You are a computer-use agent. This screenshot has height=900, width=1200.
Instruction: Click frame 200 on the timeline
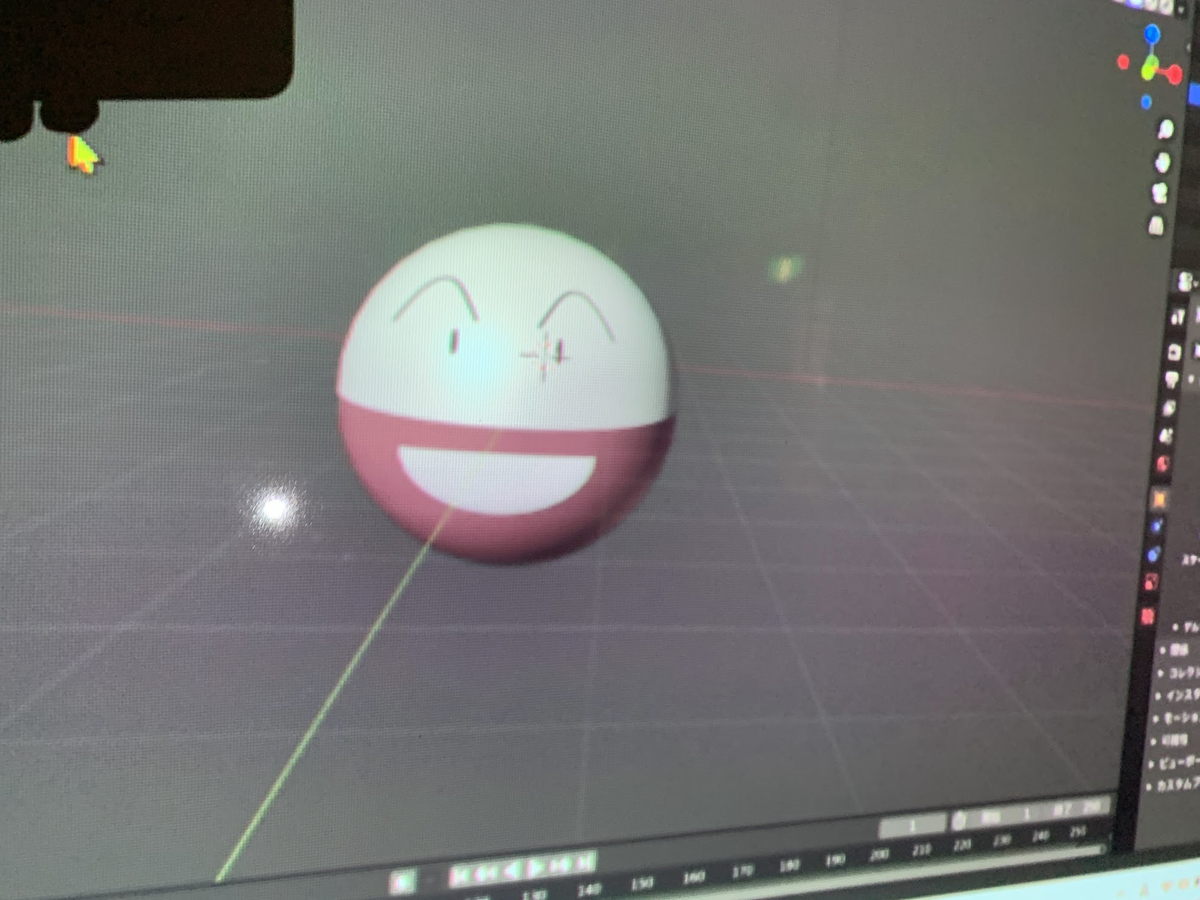[x=879, y=855]
